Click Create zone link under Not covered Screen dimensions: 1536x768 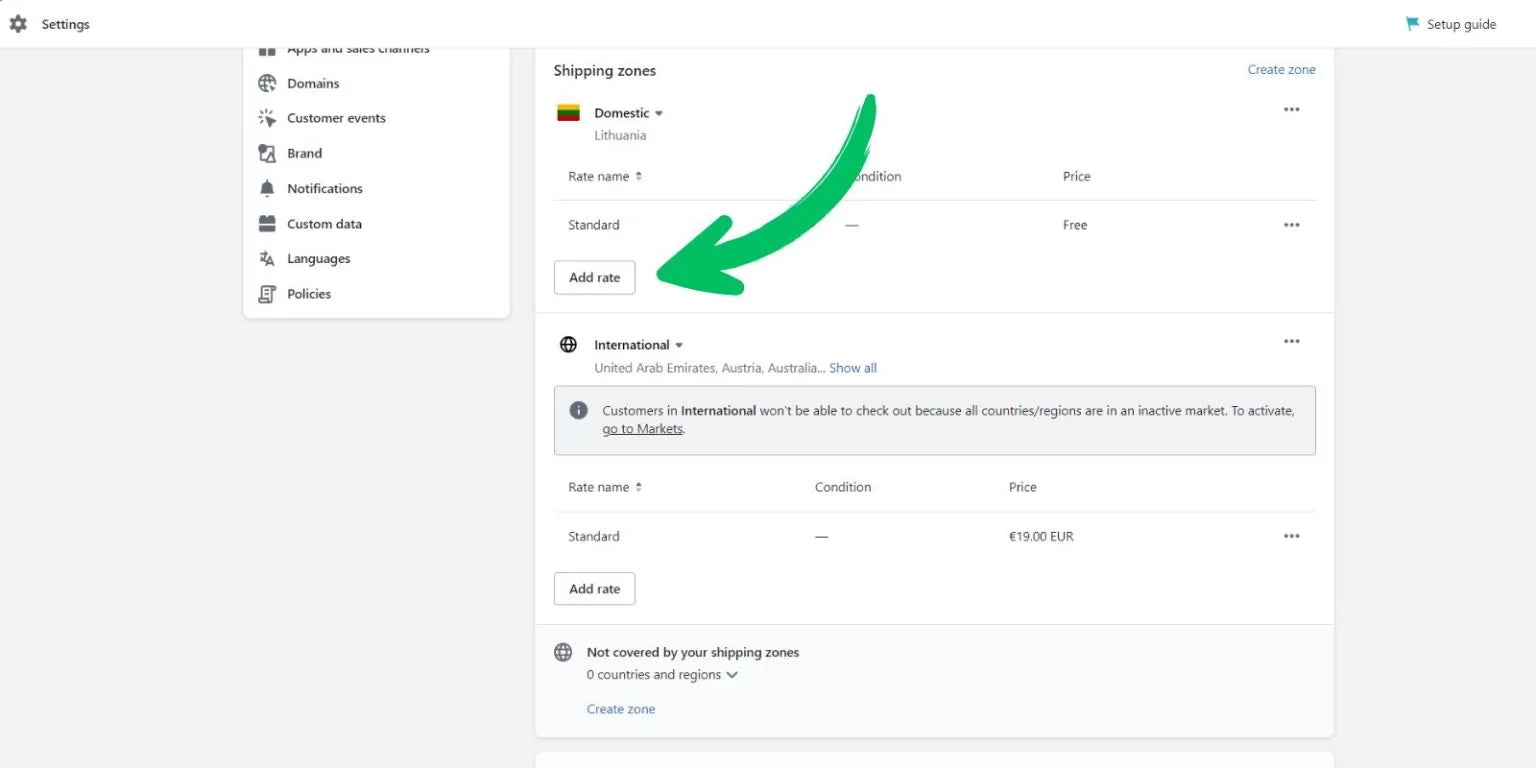tap(621, 709)
